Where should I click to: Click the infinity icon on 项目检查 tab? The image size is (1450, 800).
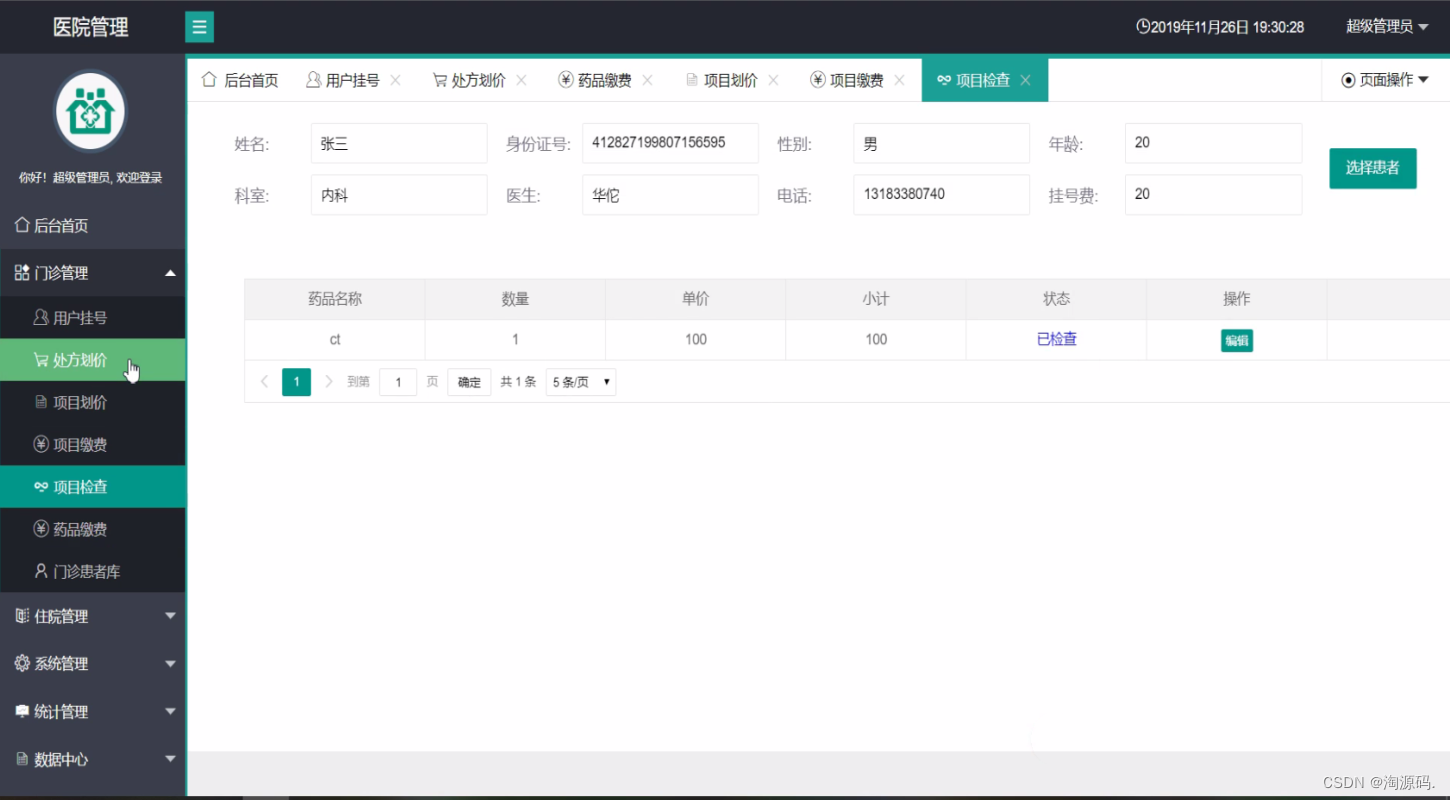pyautogui.click(x=944, y=80)
